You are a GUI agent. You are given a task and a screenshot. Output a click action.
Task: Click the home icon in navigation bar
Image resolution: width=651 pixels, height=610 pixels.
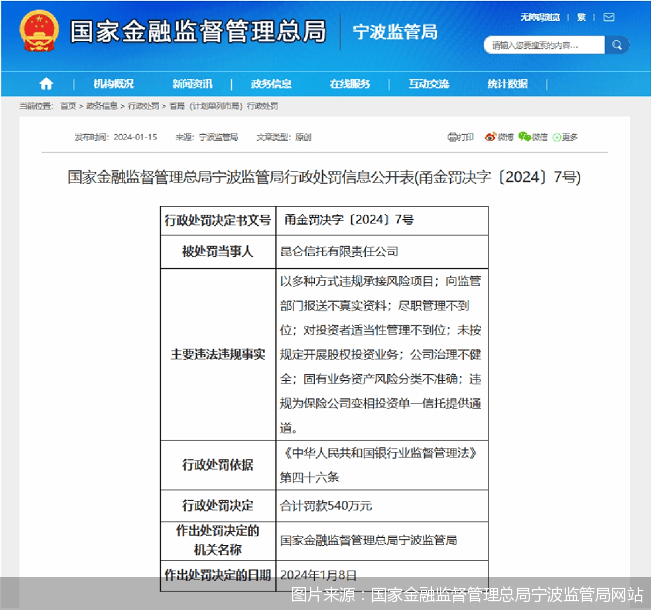[46, 84]
